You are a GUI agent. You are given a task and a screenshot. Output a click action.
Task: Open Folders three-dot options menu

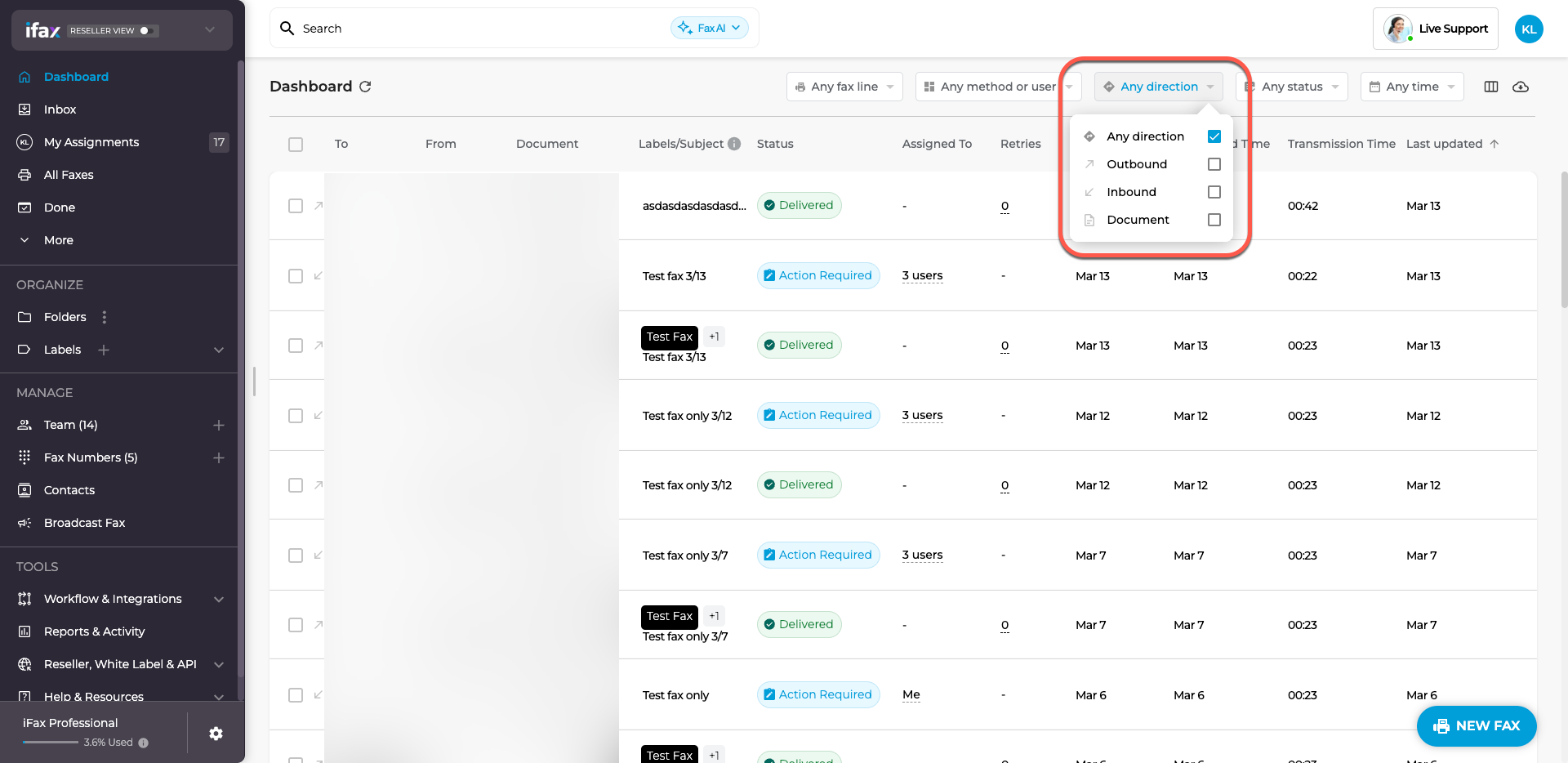pyautogui.click(x=104, y=317)
